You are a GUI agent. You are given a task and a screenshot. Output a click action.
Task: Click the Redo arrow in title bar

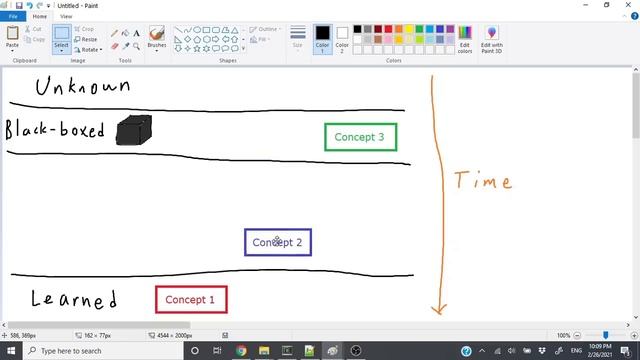click(x=40, y=6)
